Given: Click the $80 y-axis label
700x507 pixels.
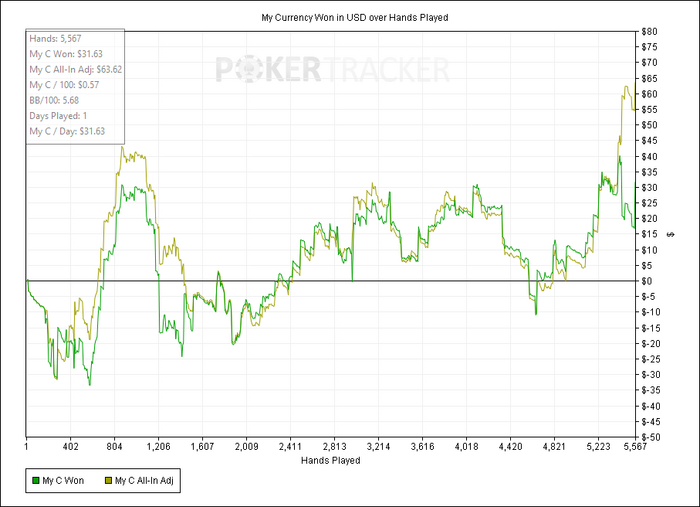Looking at the screenshot, I should coord(649,32).
